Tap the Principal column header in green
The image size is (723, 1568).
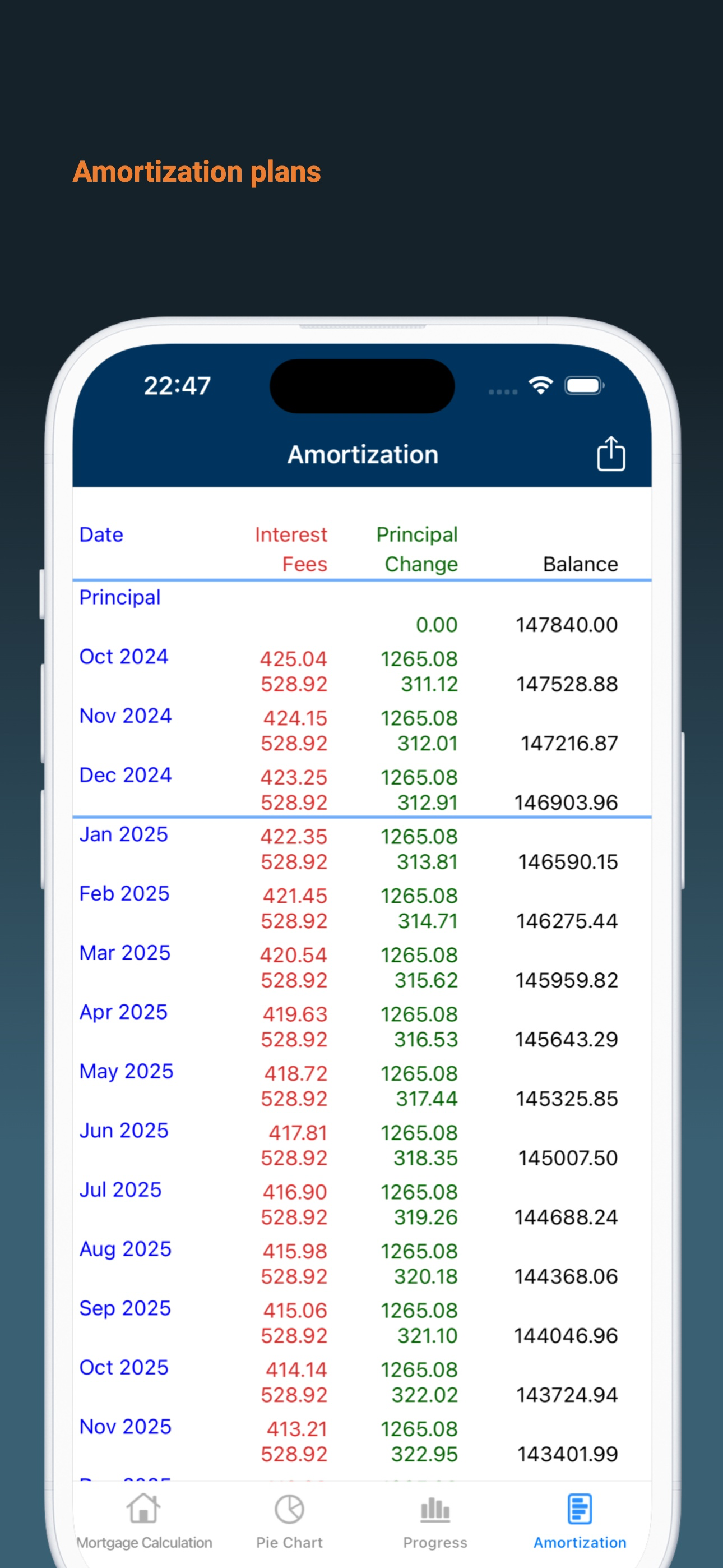tap(417, 534)
